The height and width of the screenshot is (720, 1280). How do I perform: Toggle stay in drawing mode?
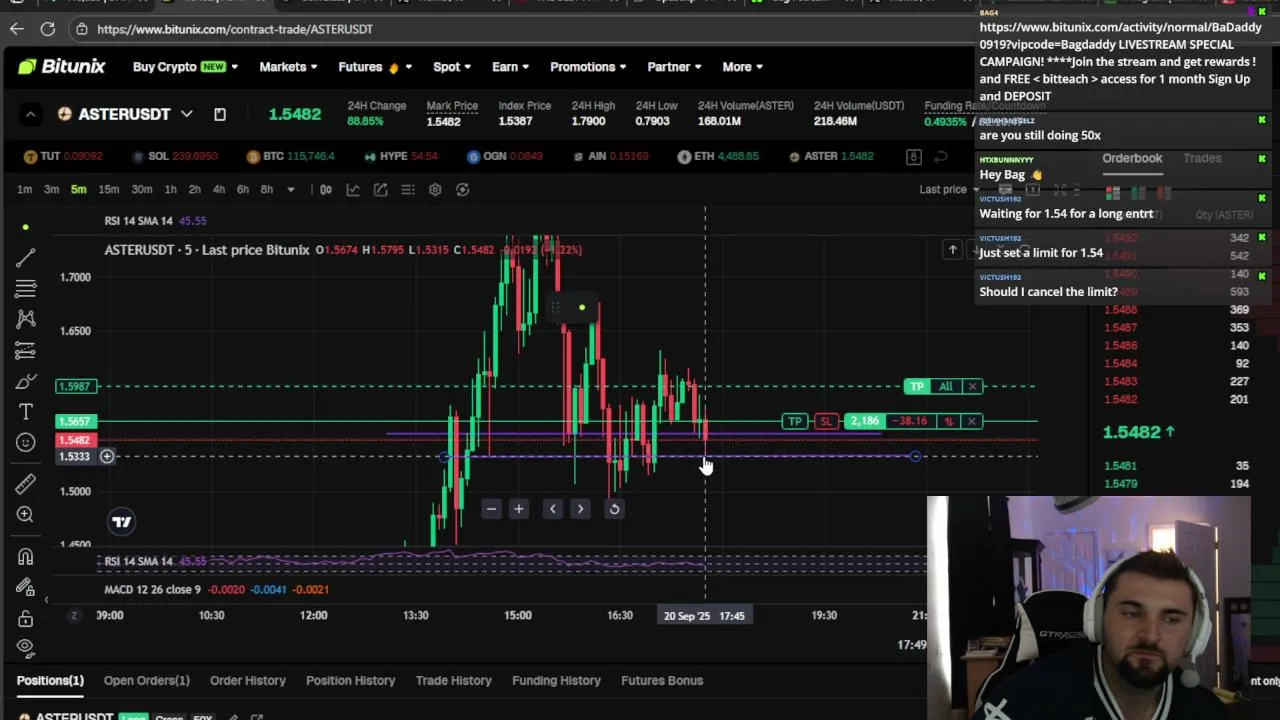(x=26, y=588)
